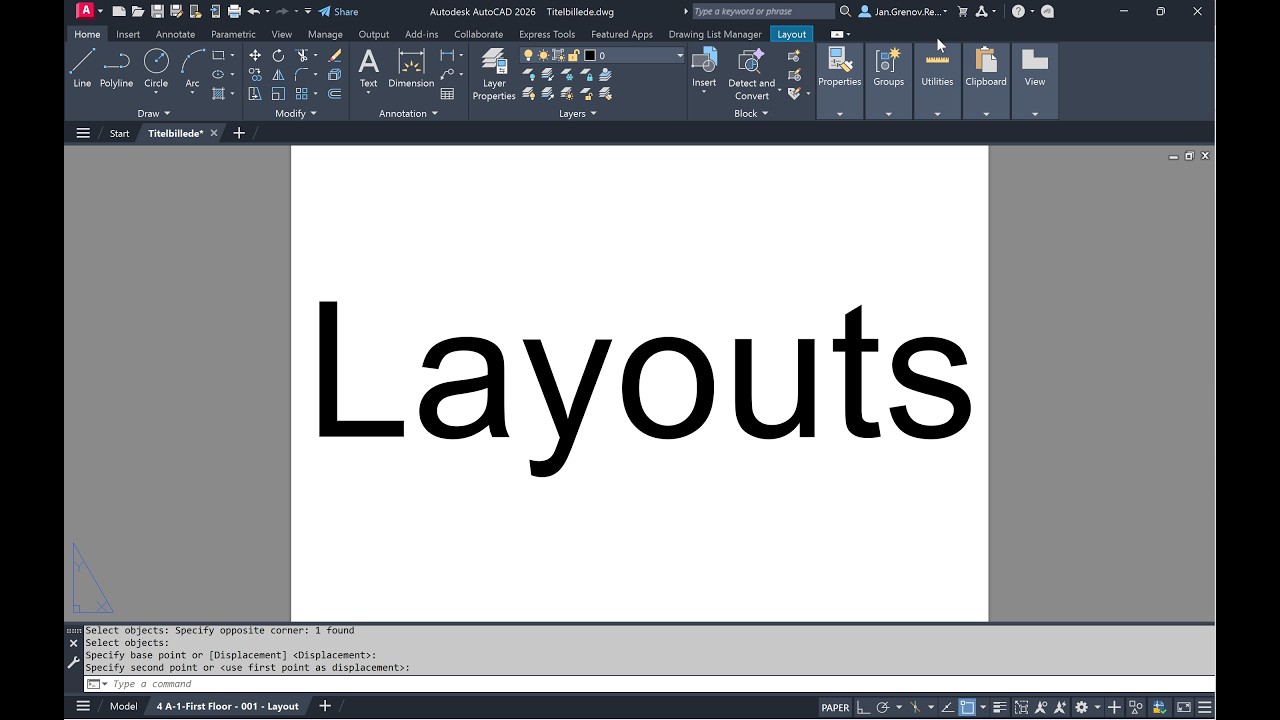This screenshot has height=720, width=1280.
Task: Toggle PAPER space button in status bar
Action: pos(835,707)
